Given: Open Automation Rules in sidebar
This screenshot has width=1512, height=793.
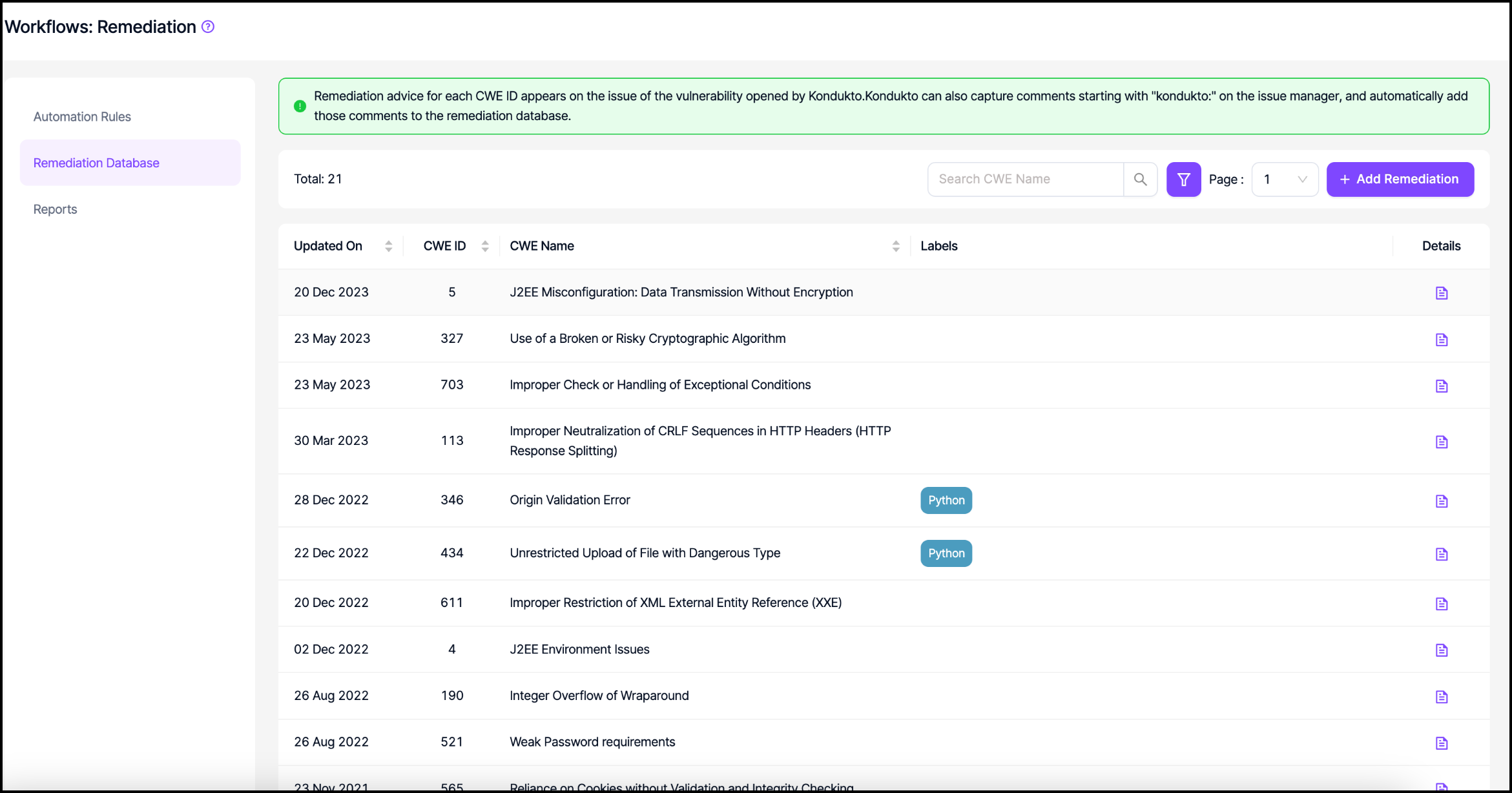Looking at the screenshot, I should 82,117.
